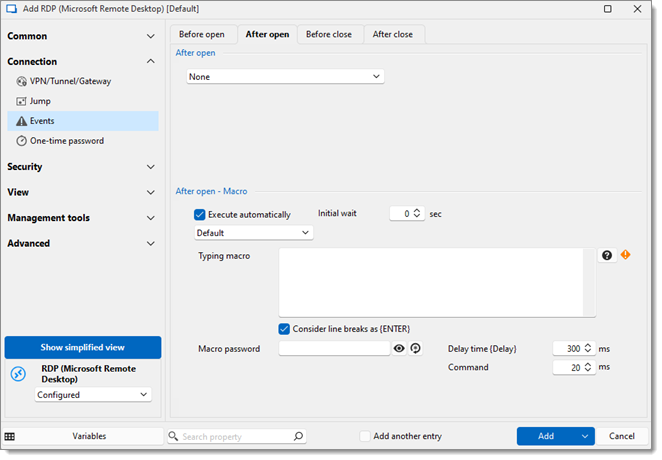Click the search magnifier at field's right
Viewport: 662px width, 460px height.
click(x=298, y=436)
